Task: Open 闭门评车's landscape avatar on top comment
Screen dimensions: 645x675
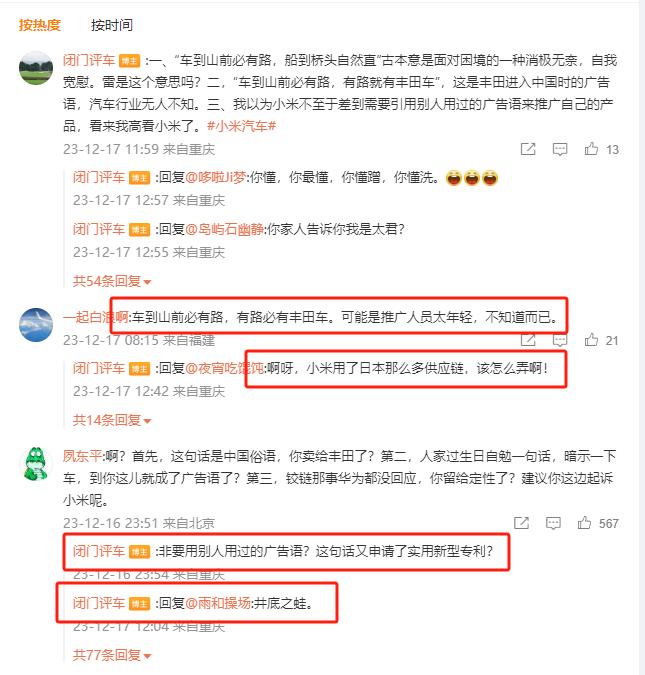Action: pos(36,68)
